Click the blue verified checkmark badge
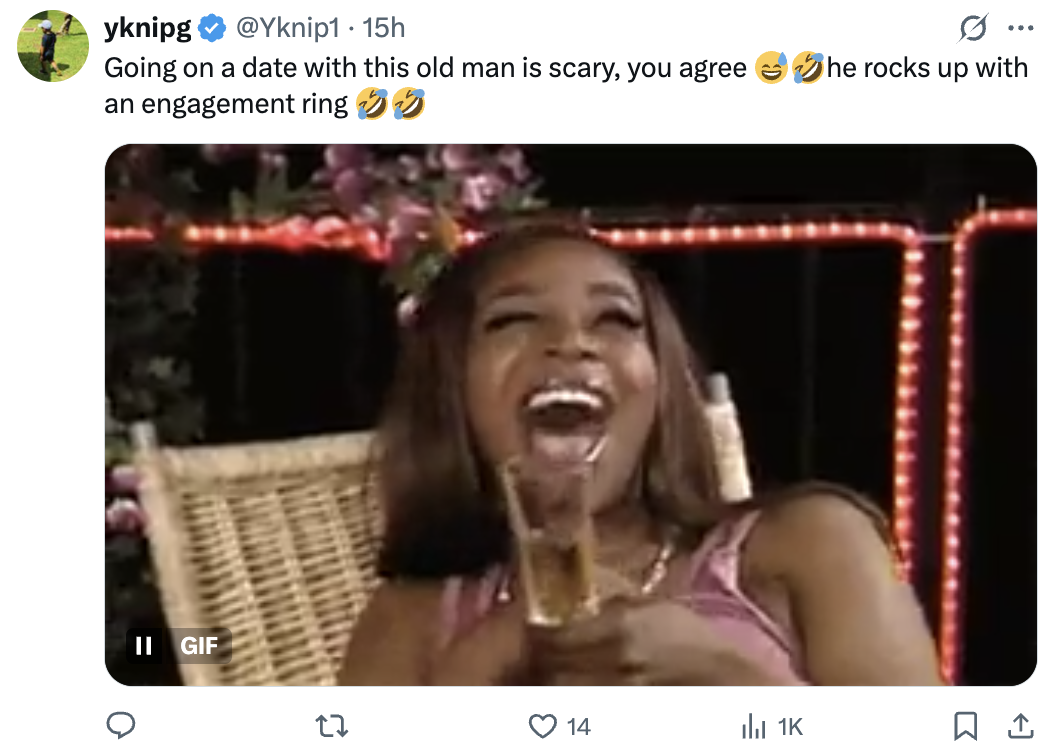 pyautogui.click(x=211, y=28)
